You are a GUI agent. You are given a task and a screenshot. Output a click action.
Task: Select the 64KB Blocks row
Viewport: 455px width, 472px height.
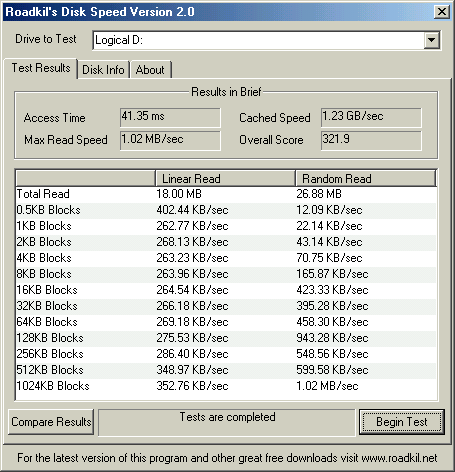click(x=226, y=322)
